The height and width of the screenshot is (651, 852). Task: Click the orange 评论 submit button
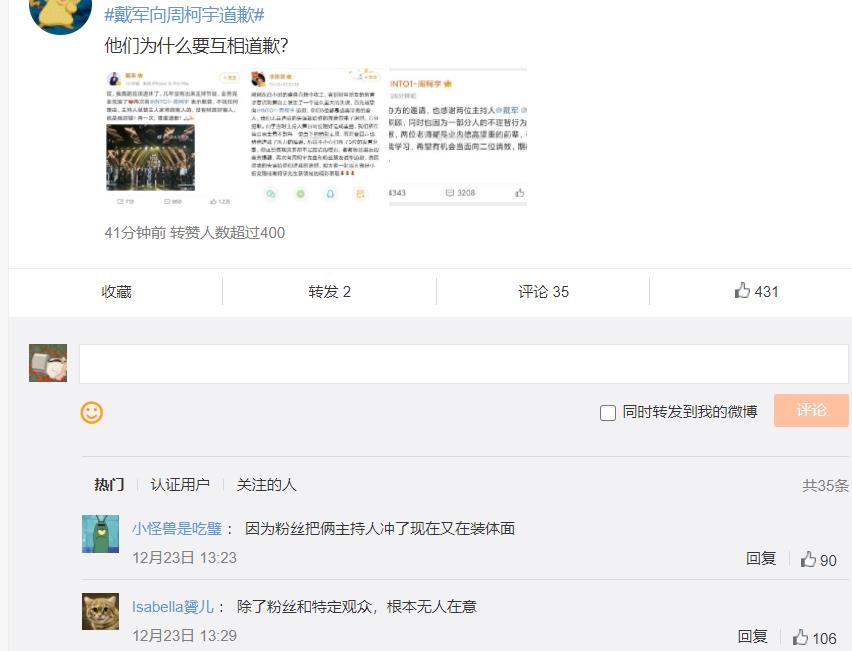click(812, 411)
